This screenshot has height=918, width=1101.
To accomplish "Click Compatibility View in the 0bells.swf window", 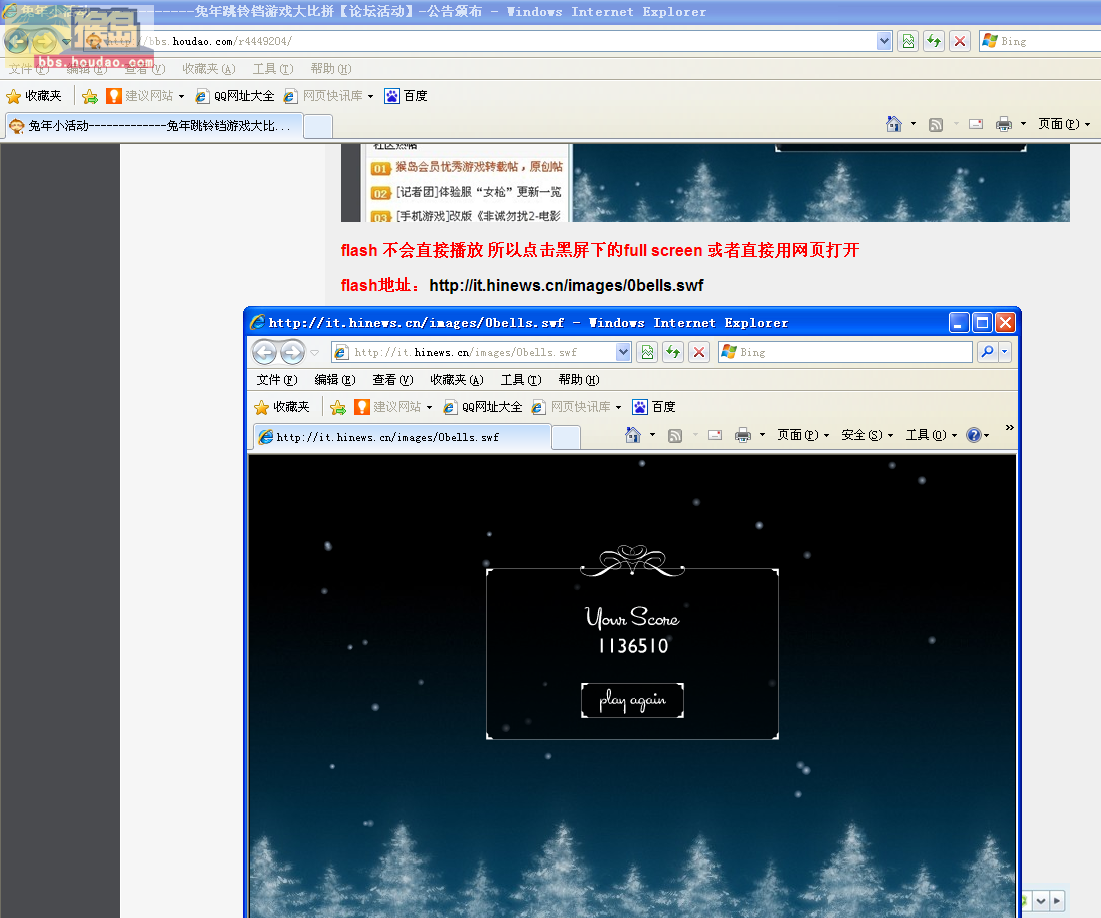I will coord(647,352).
